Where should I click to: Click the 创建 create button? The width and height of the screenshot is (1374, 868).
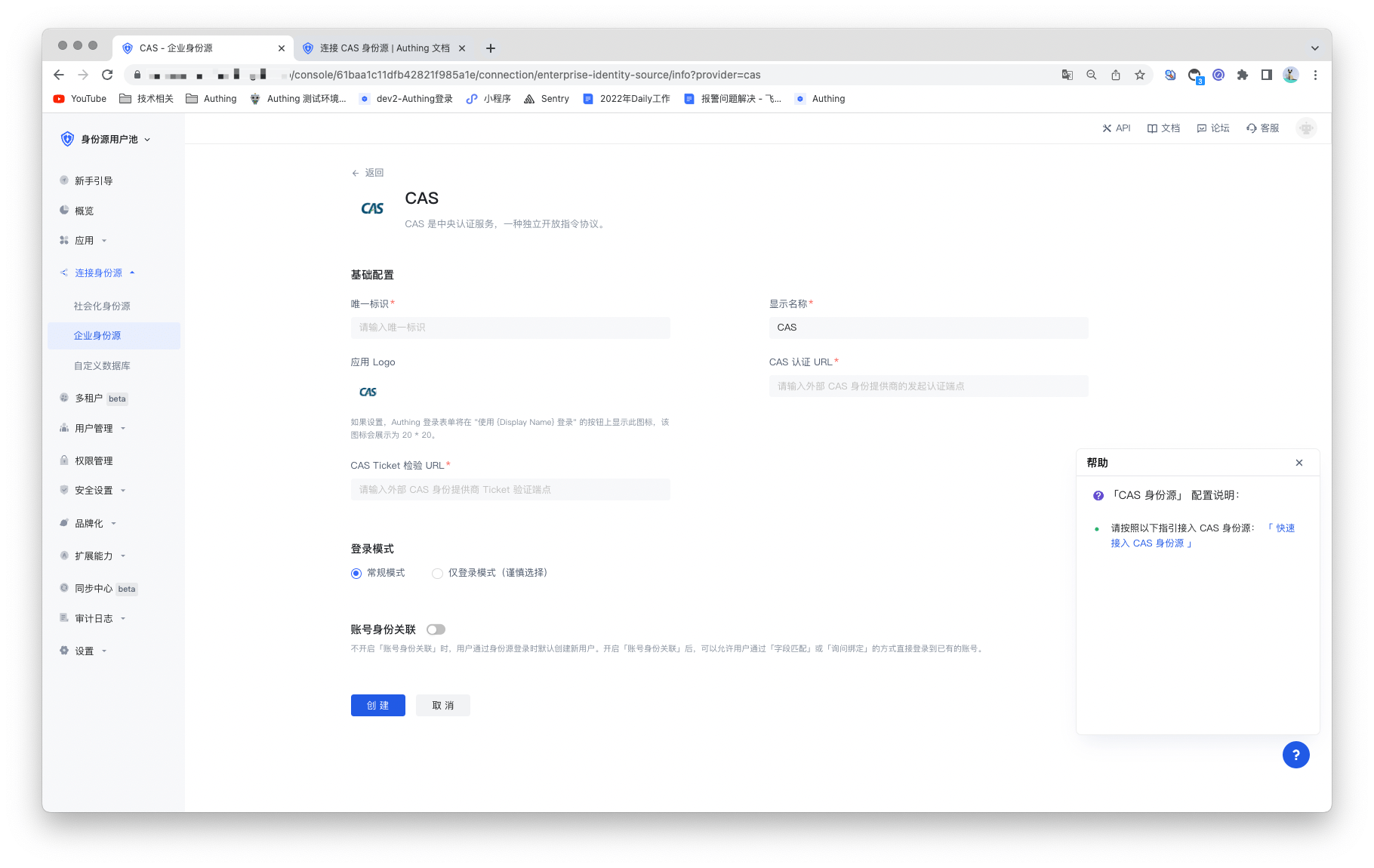(377, 706)
